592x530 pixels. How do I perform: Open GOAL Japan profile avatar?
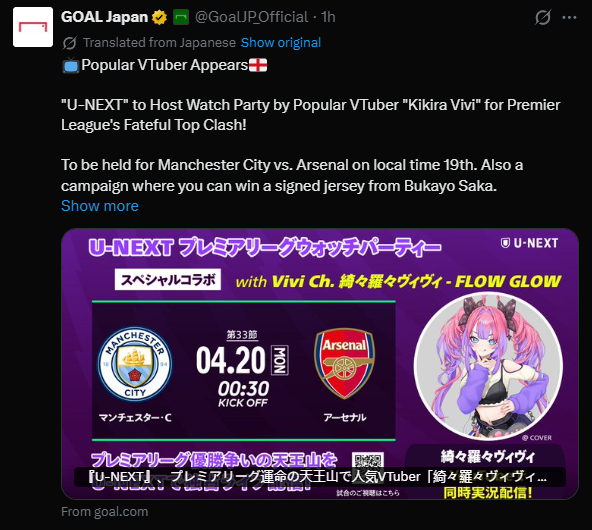33,27
